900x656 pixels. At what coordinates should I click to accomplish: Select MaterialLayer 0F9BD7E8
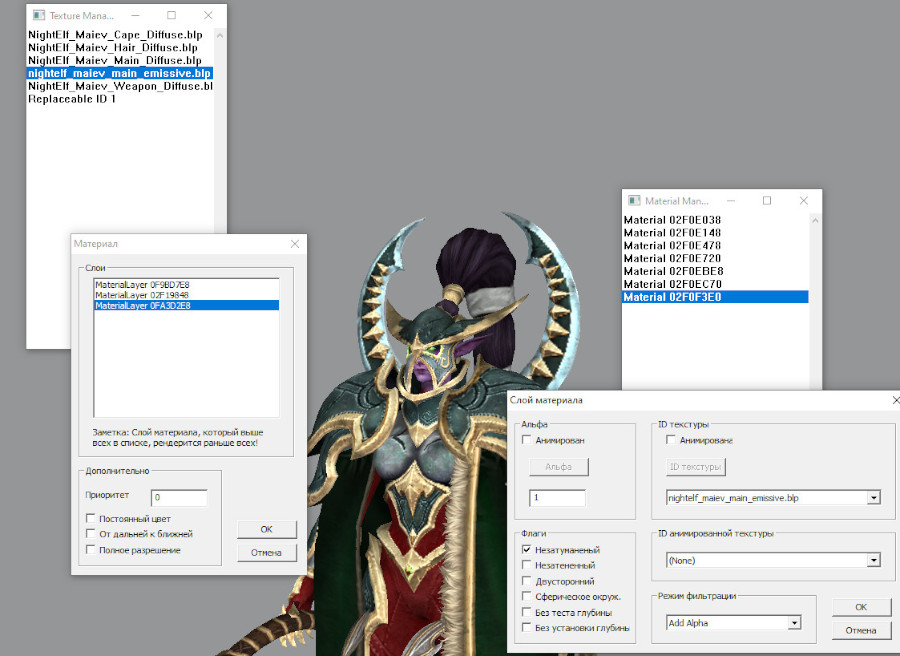pyautogui.click(x=187, y=285)
